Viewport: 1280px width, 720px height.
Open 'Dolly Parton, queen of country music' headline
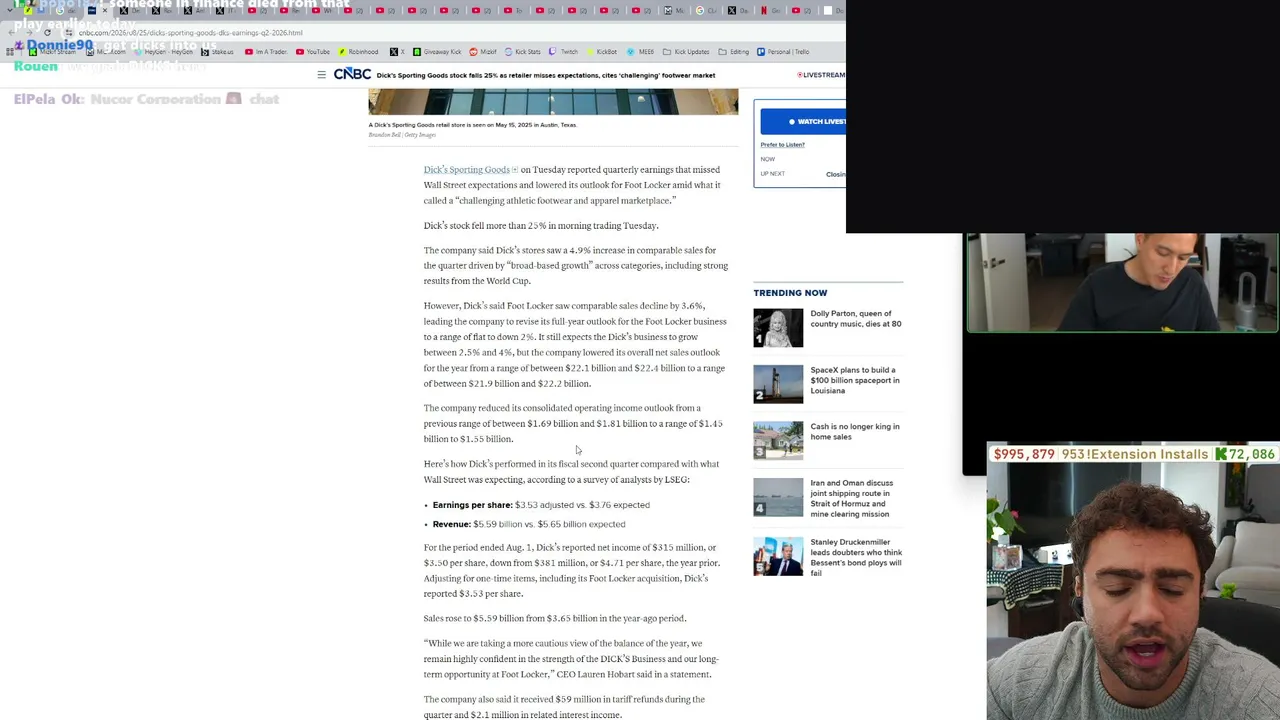pos(856,319)
